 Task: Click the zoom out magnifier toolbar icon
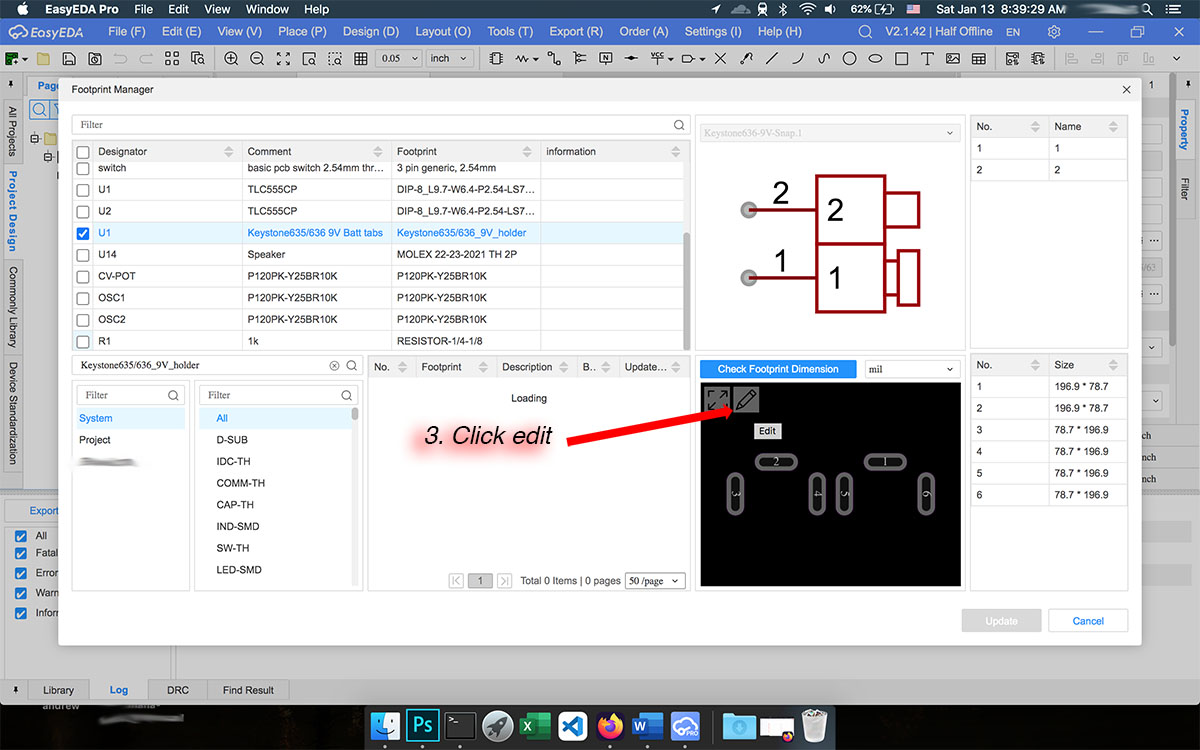pyautogui.click(x=257, y=59)
